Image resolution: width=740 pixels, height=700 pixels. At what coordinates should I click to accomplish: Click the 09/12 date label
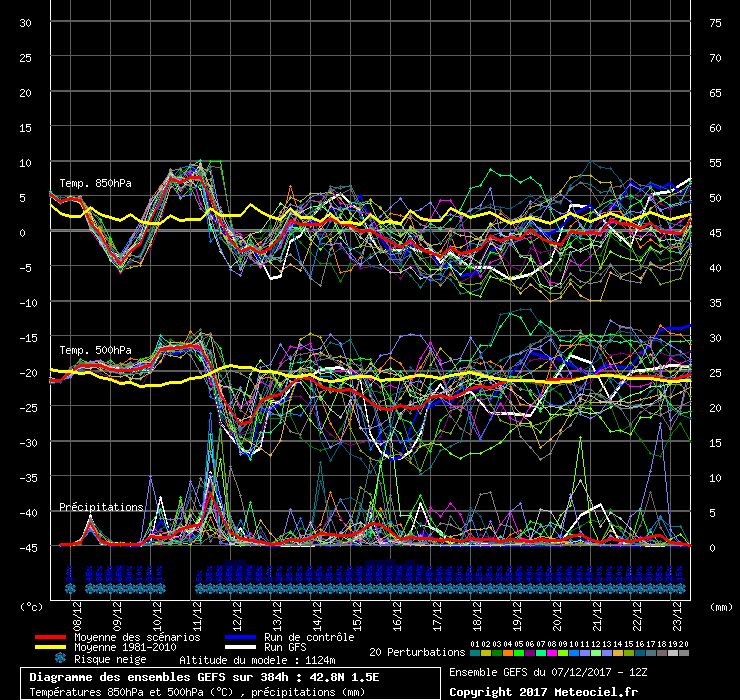coord(117,616)
